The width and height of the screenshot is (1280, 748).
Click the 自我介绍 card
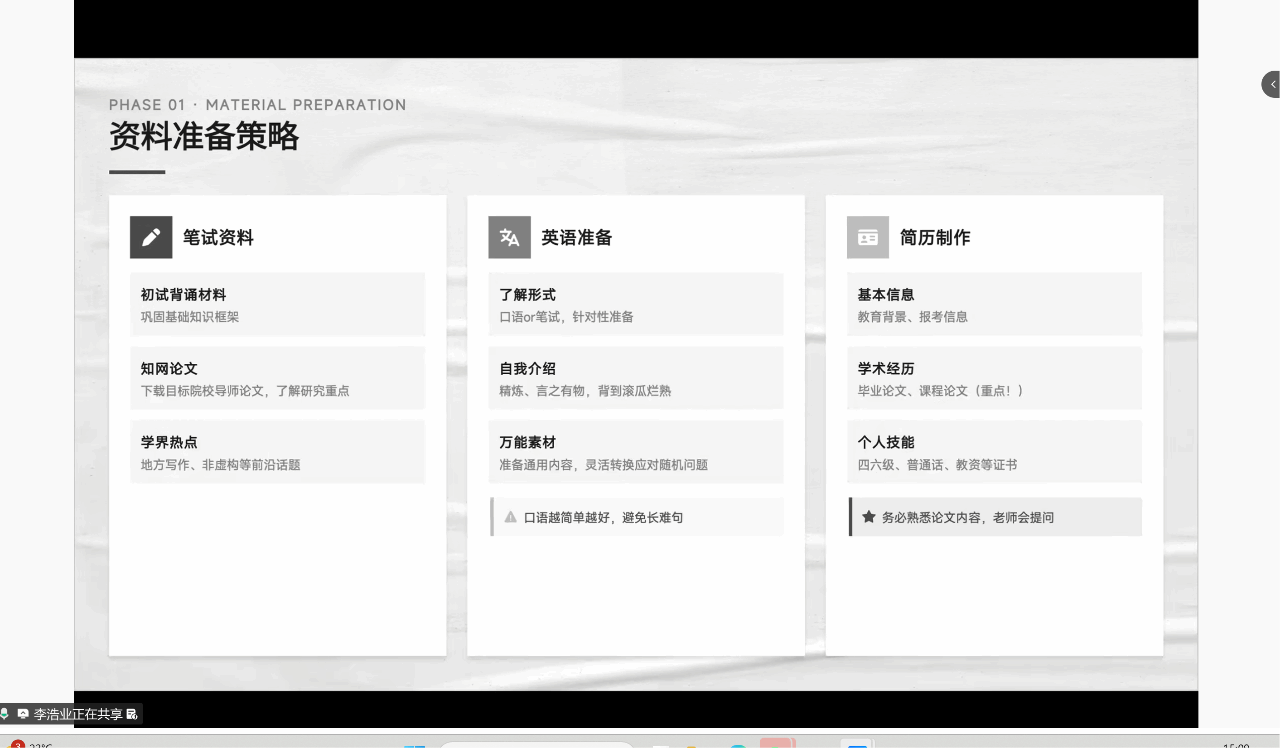pyautogui.click(x=635, y=378)
